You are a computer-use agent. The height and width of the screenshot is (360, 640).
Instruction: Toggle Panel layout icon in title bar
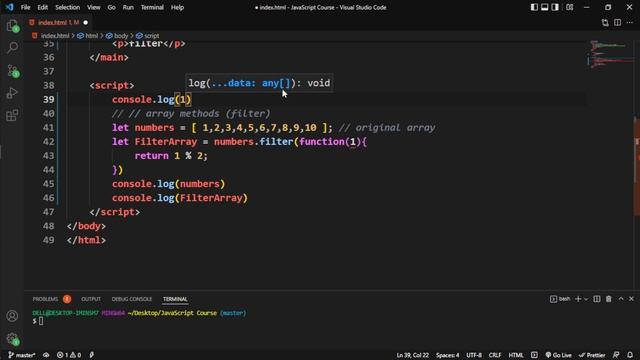[544, 7]
